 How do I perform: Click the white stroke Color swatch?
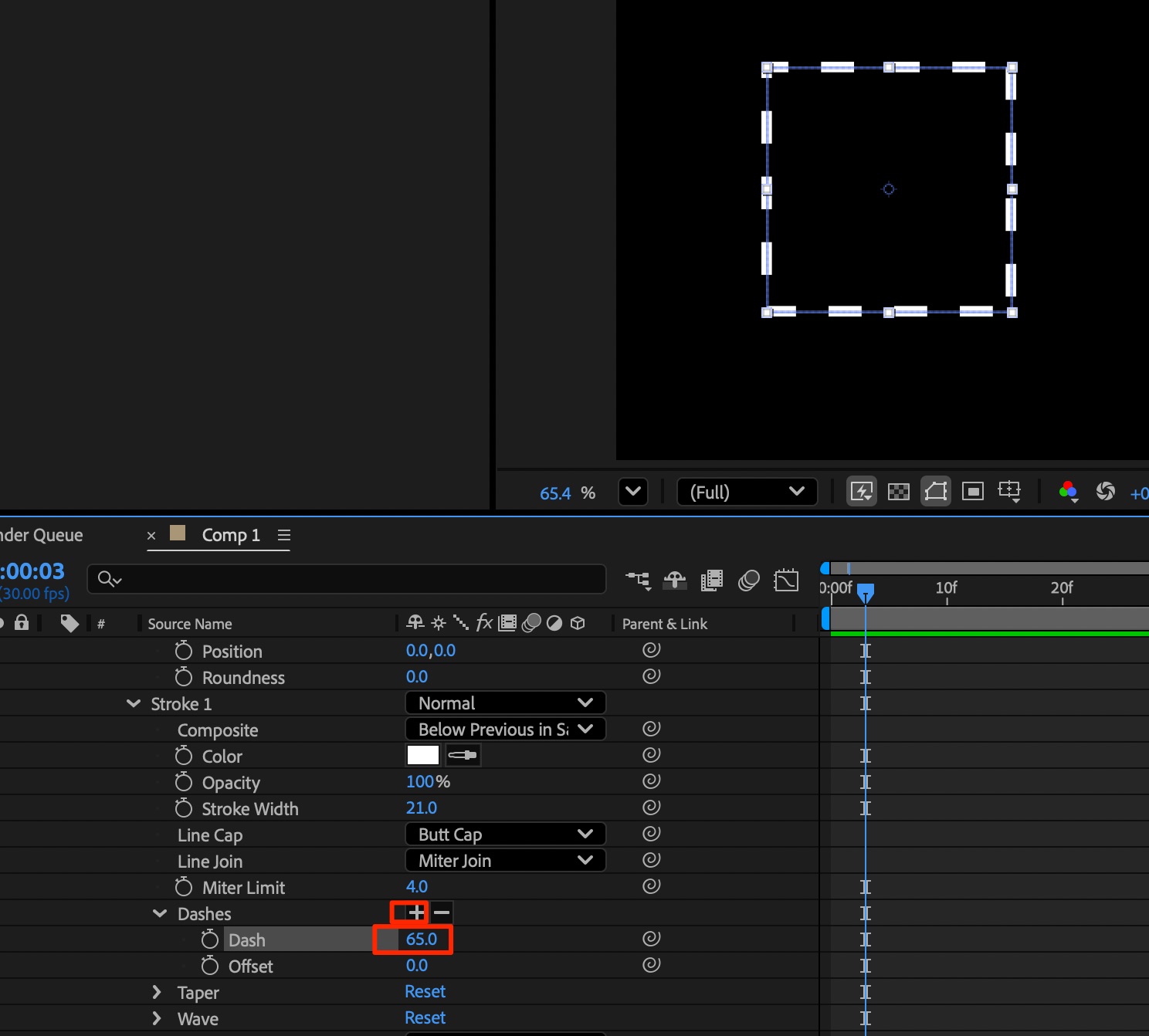[422, 755]
